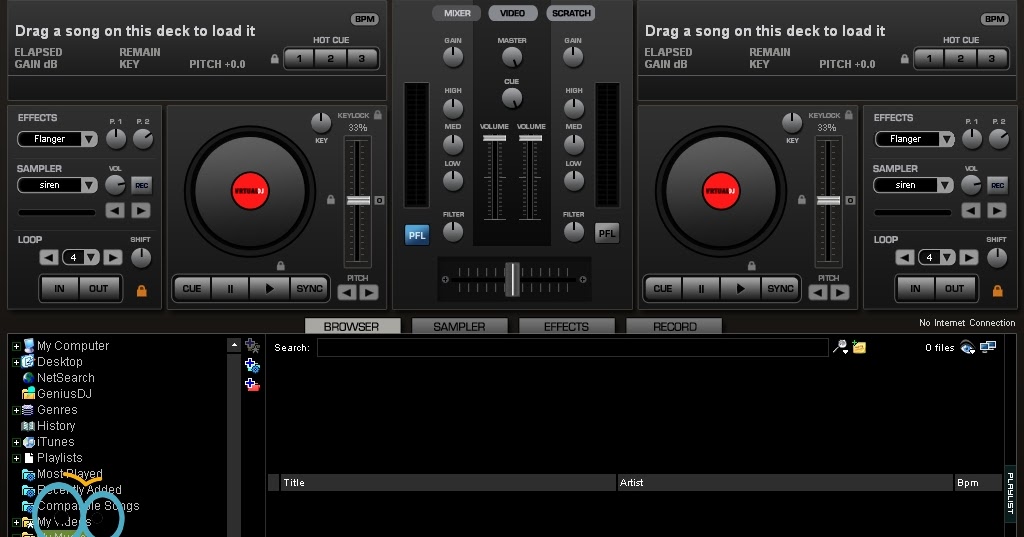Open left deck Flanger effect dropdown
This screenshot has height=537, width=1024.
(89, 139)
